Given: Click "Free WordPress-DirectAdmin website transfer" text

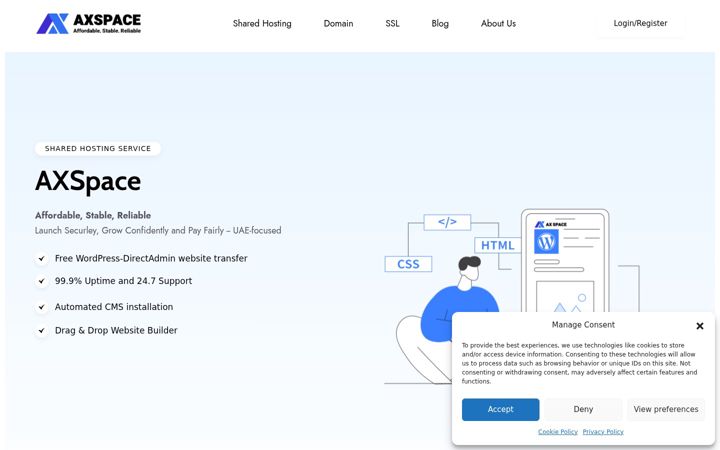Looking at the screenshot, I should [151, 259].
